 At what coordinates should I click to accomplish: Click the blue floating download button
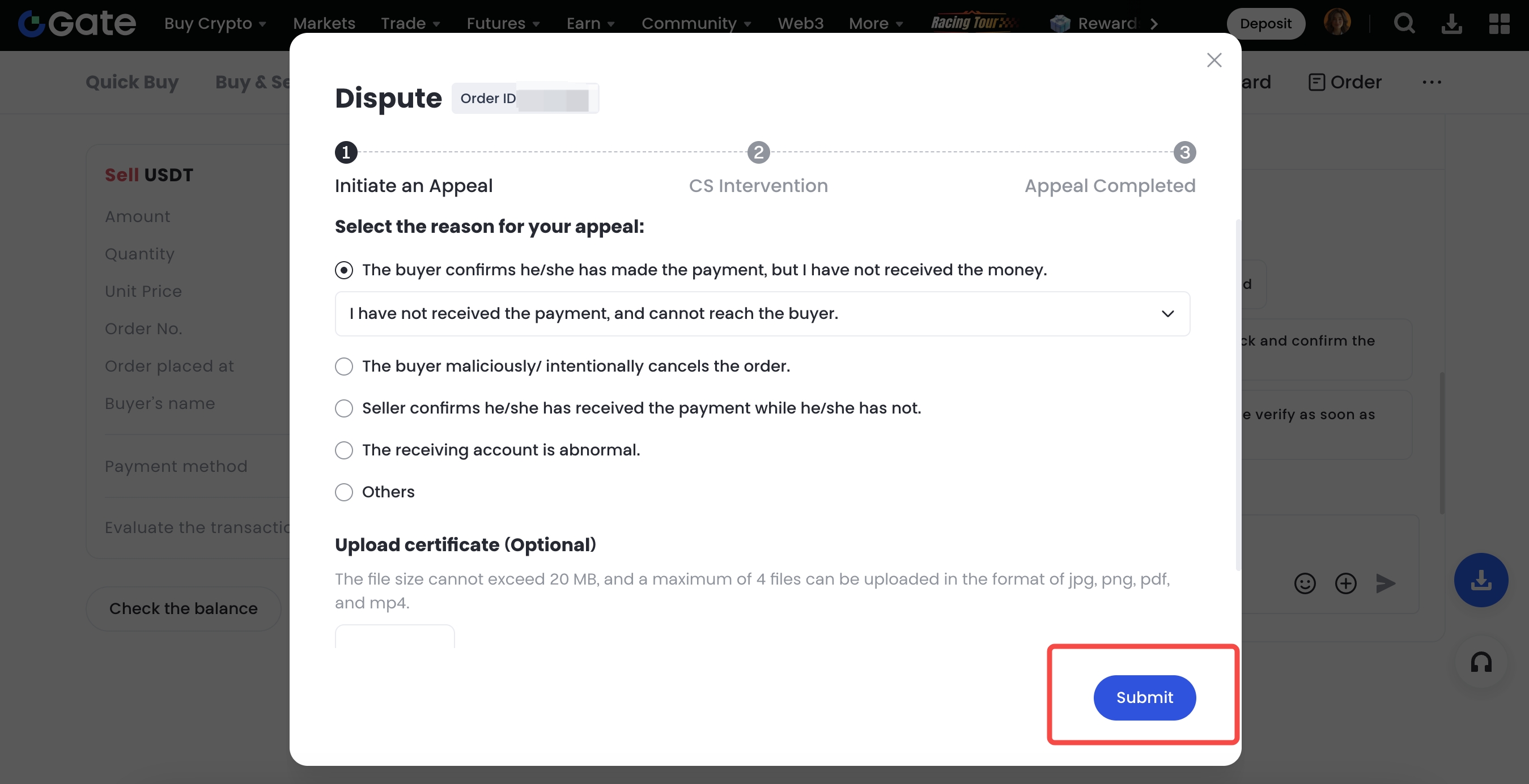[1481, 580]
